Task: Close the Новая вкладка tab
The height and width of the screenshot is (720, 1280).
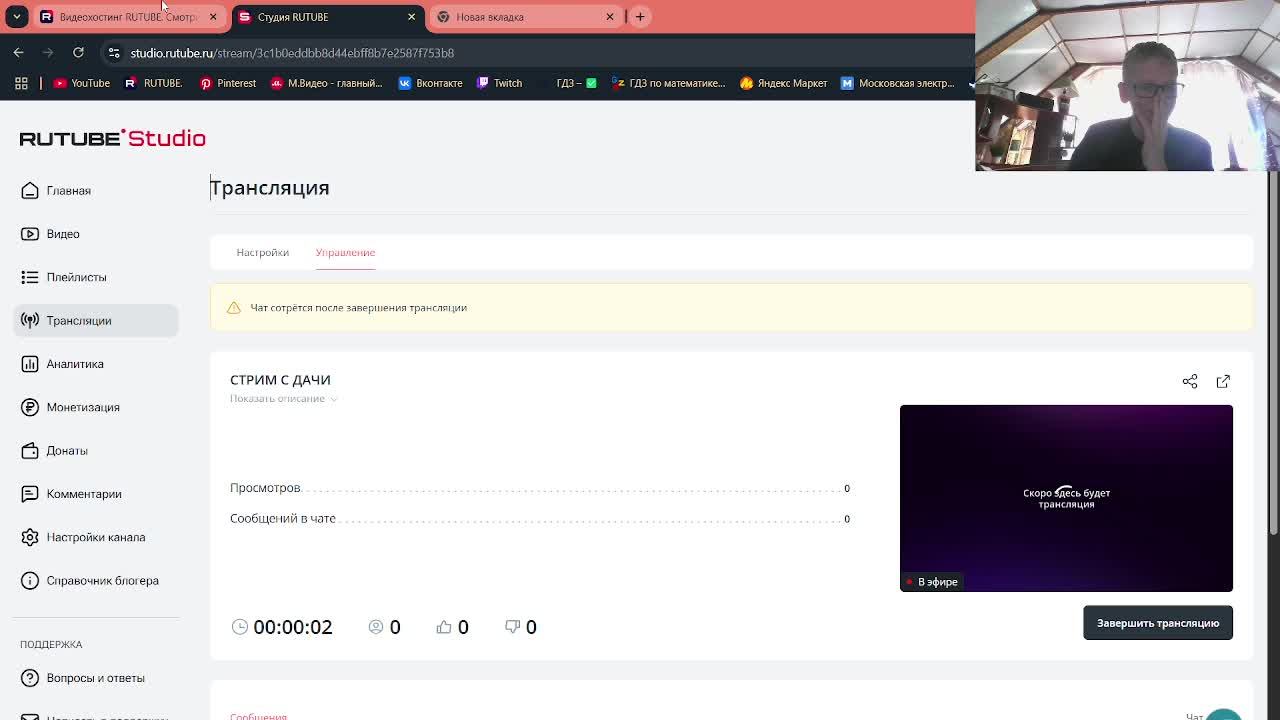Action: [x=610, y=17]
